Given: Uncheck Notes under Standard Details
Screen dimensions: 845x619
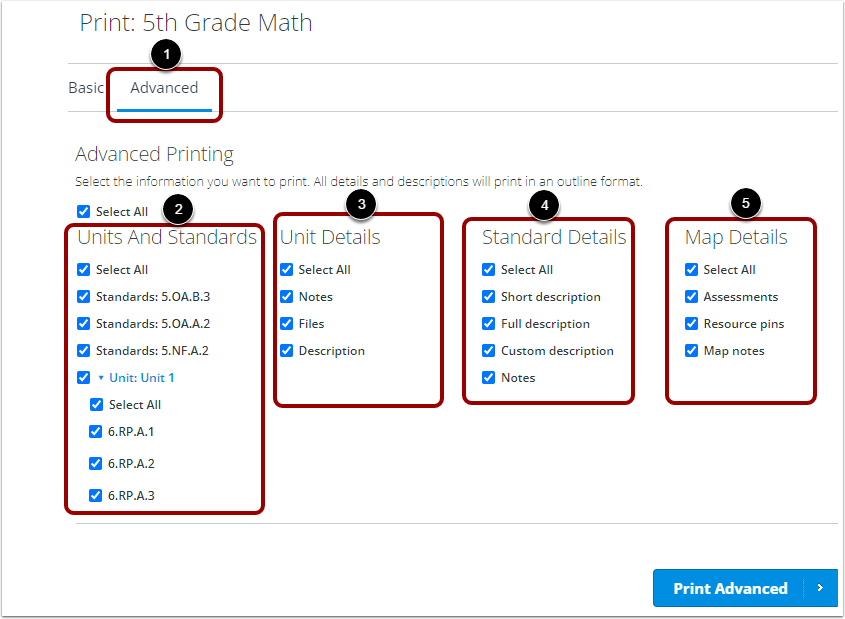Looking at the screenshot, I should tap(489, 377).
